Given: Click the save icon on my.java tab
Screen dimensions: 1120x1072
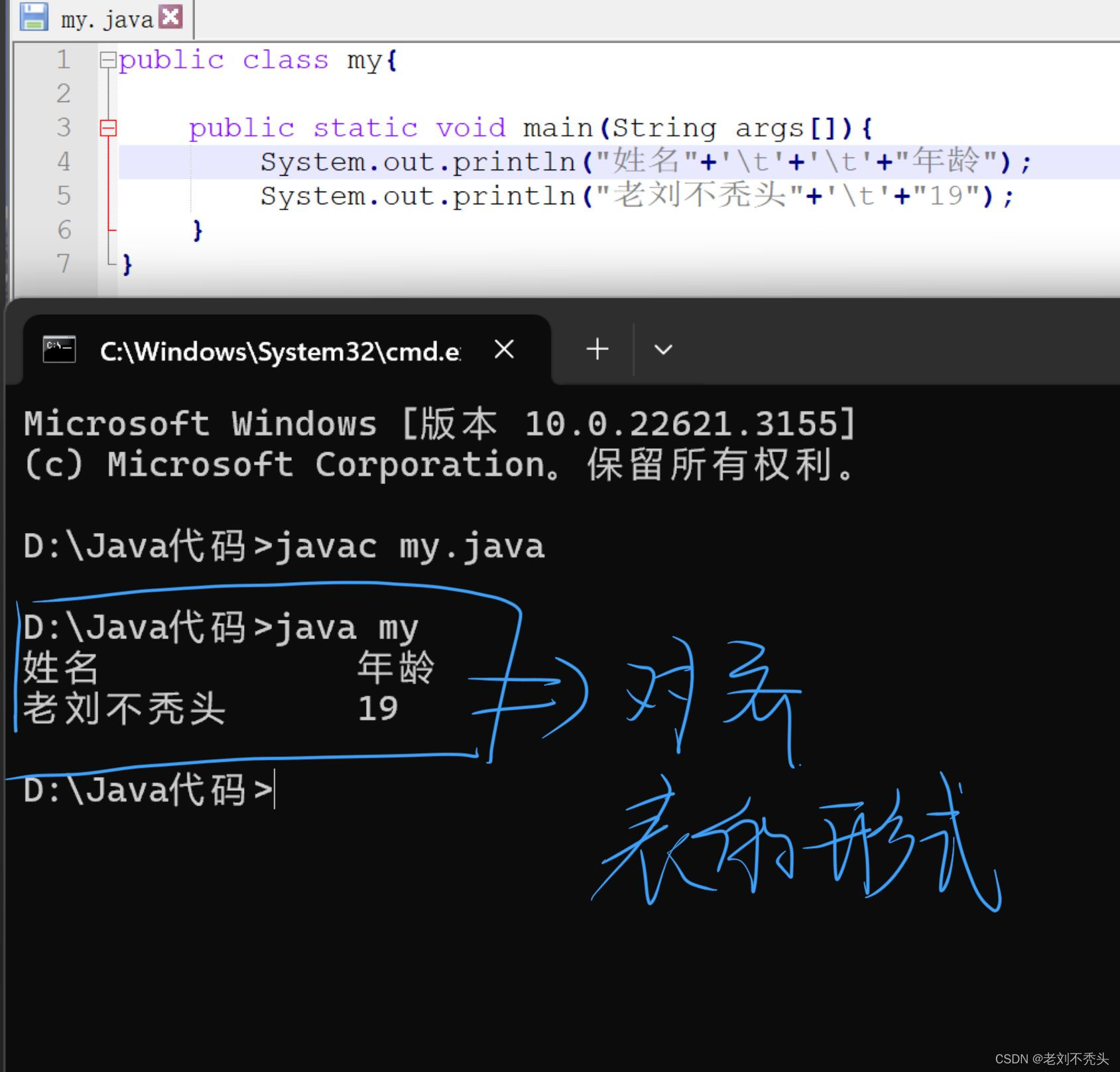Looking at the screenshot, I should point(34,17).
